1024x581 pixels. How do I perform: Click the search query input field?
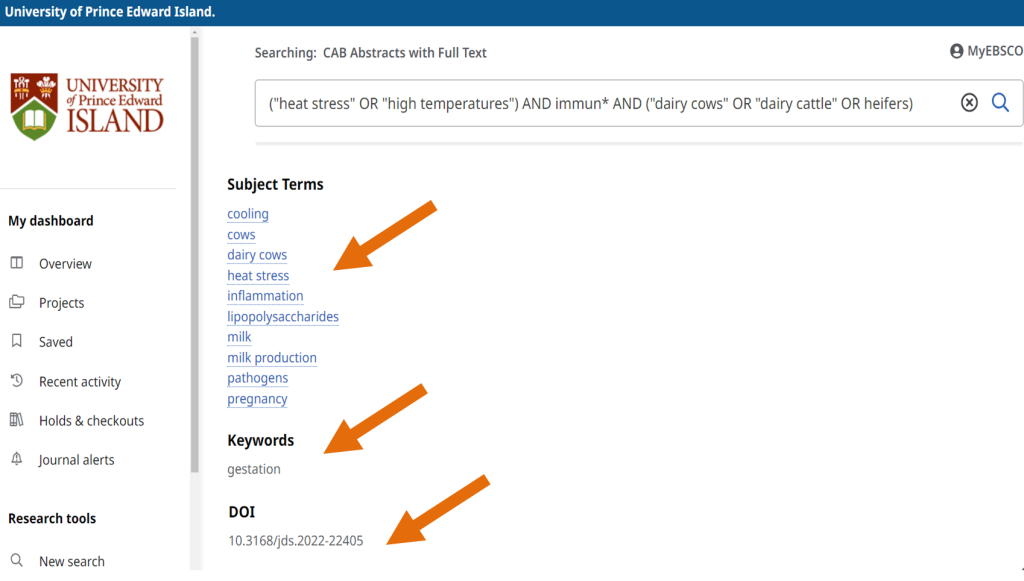600,103
